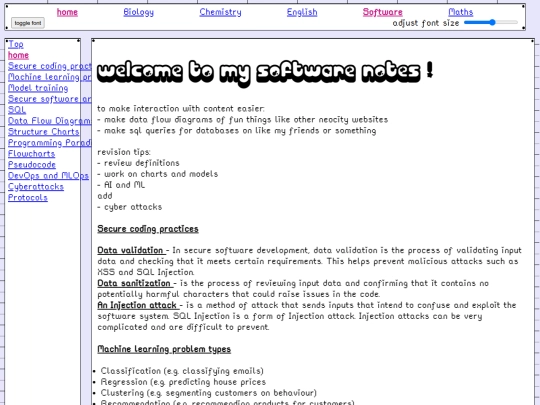Jump to Top in the sidebar
The height and width of the screenshot is (405, 540).
point(16,44)
